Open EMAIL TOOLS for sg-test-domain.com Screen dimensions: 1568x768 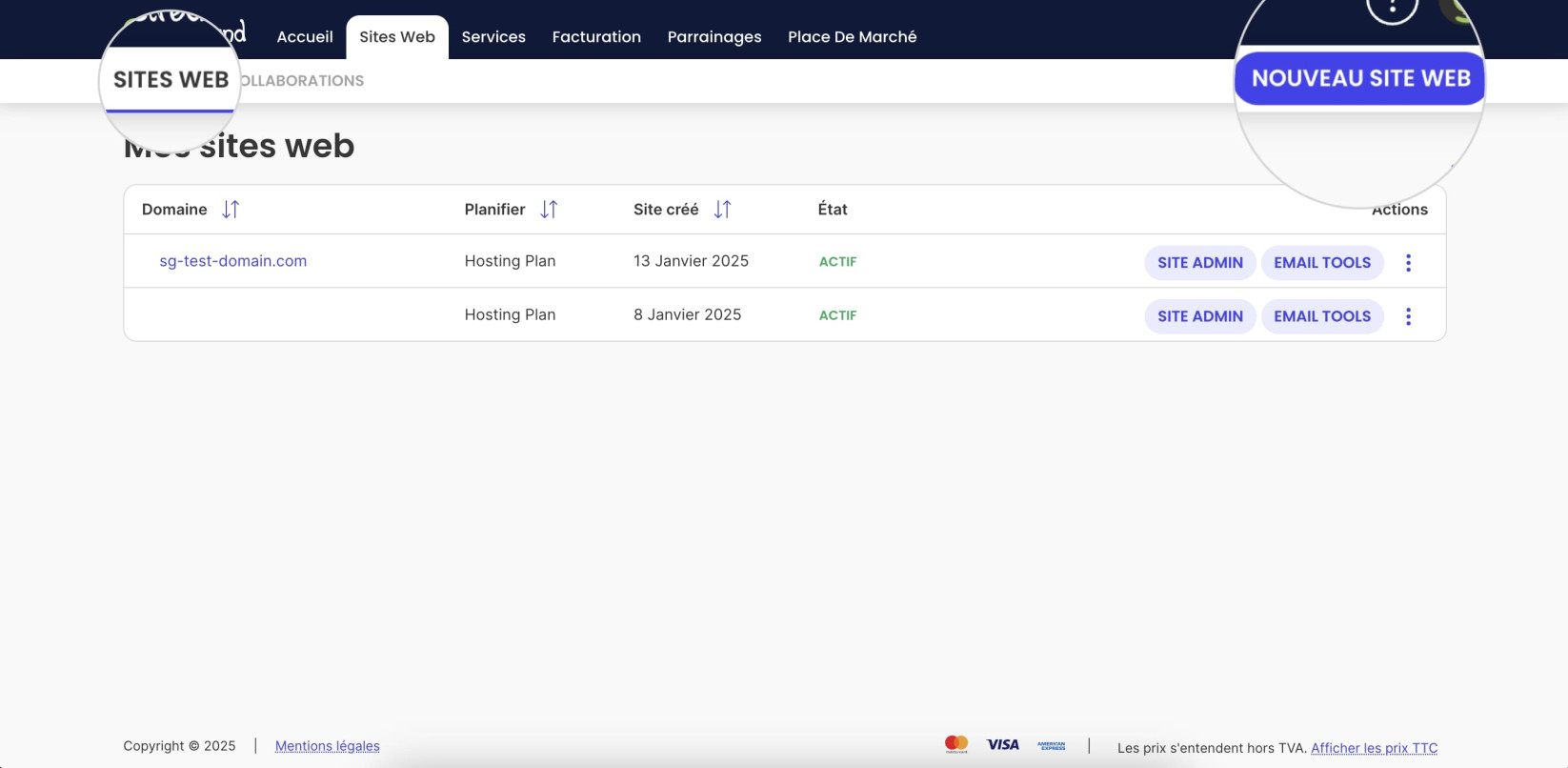pos(1322,263)
